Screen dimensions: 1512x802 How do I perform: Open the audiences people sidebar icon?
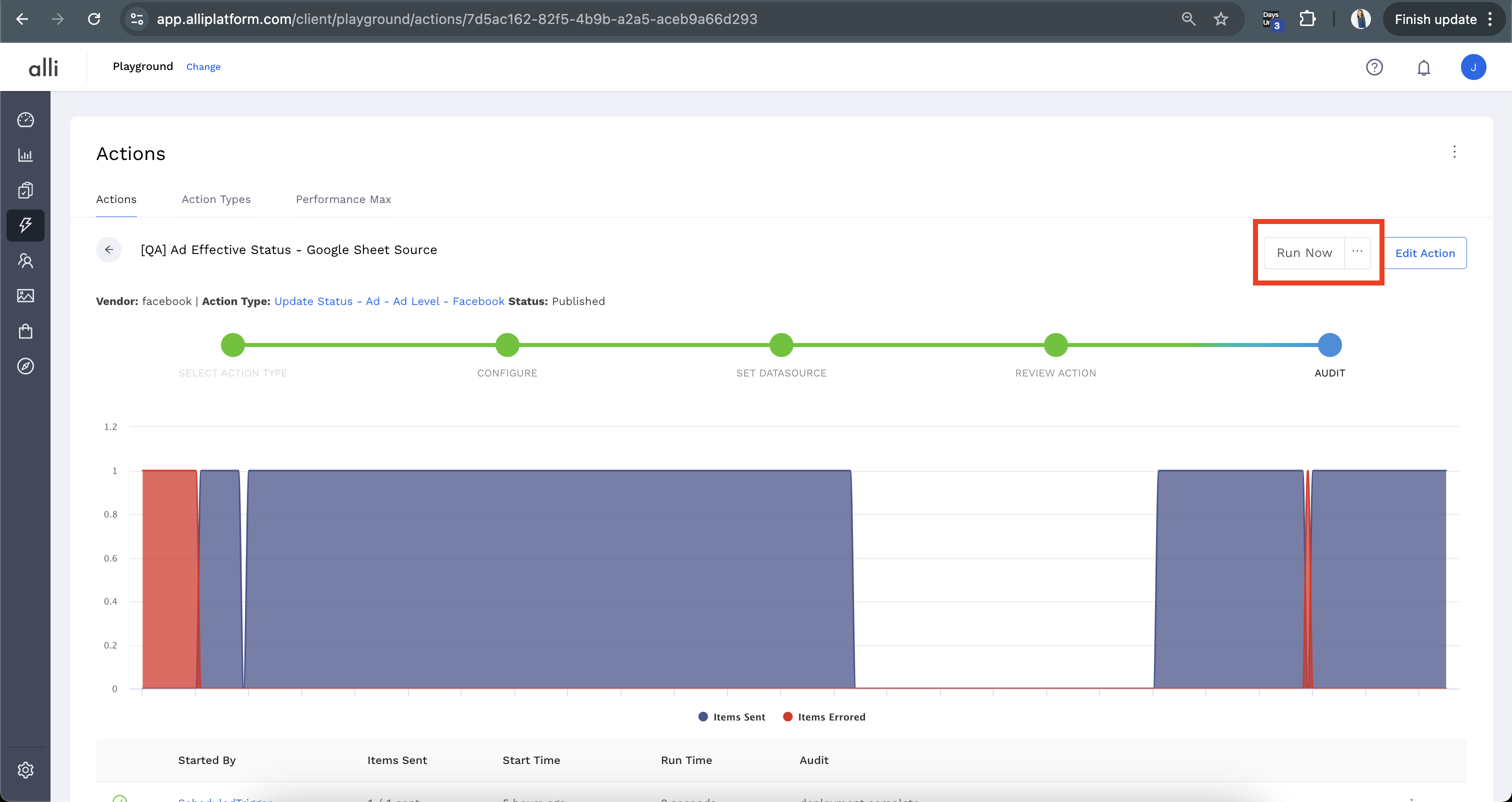[x=25, y=260]
